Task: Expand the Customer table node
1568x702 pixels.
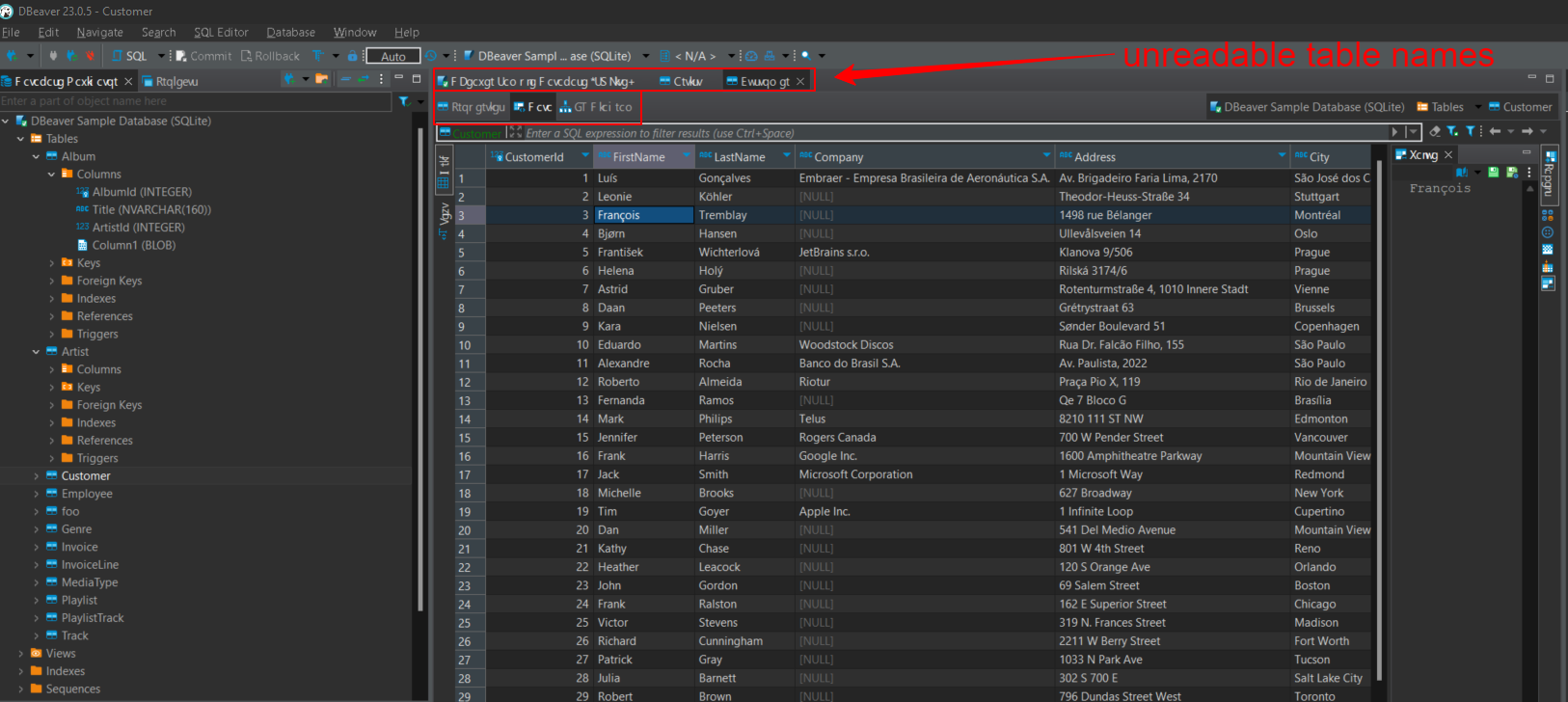Action: pyautogui.click(x=37, y=475)
